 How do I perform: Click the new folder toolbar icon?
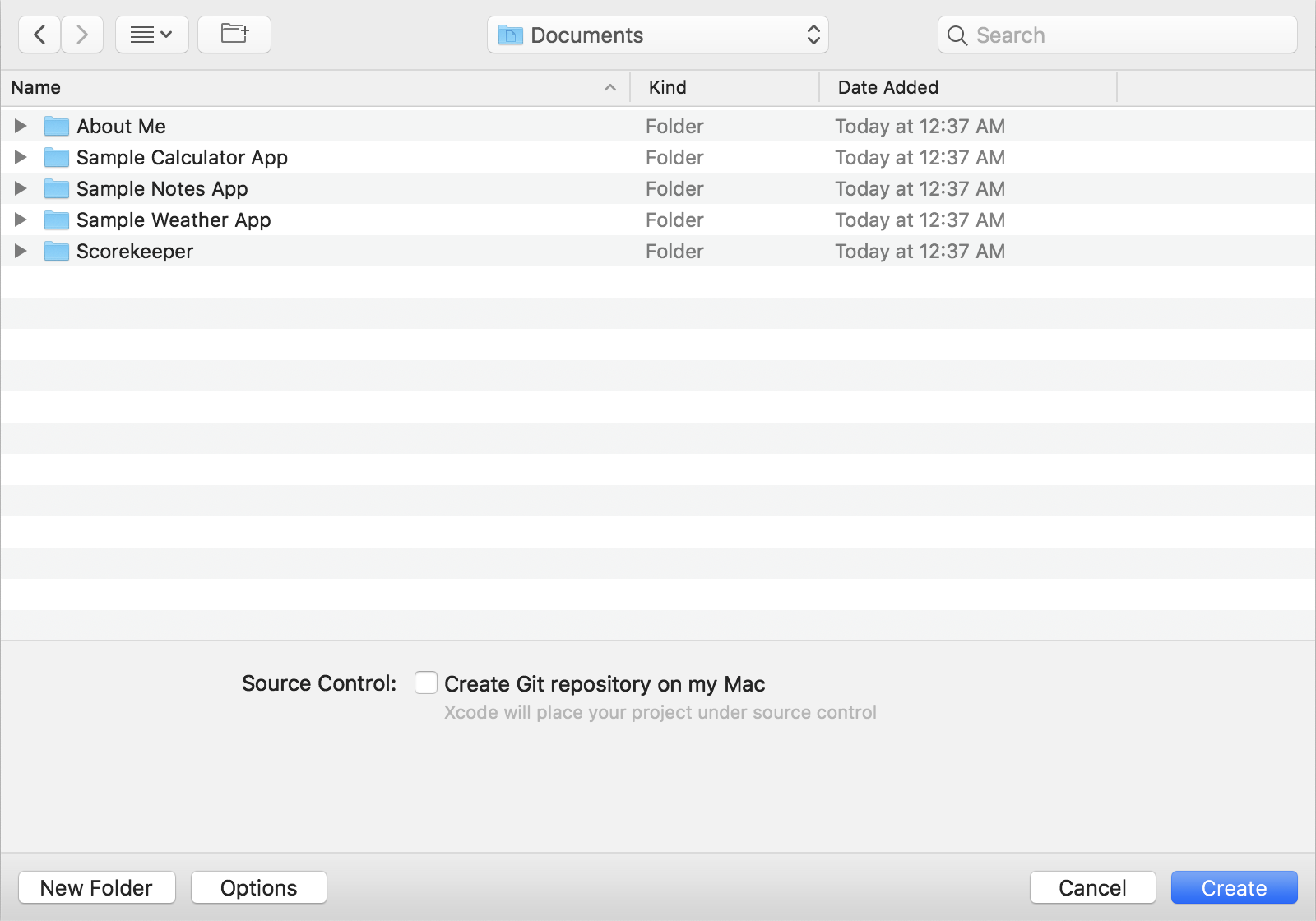[234, 35]
